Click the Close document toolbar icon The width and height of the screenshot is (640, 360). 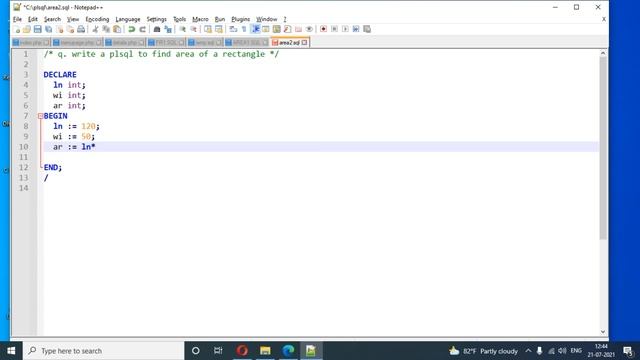(x=60, y=29)
